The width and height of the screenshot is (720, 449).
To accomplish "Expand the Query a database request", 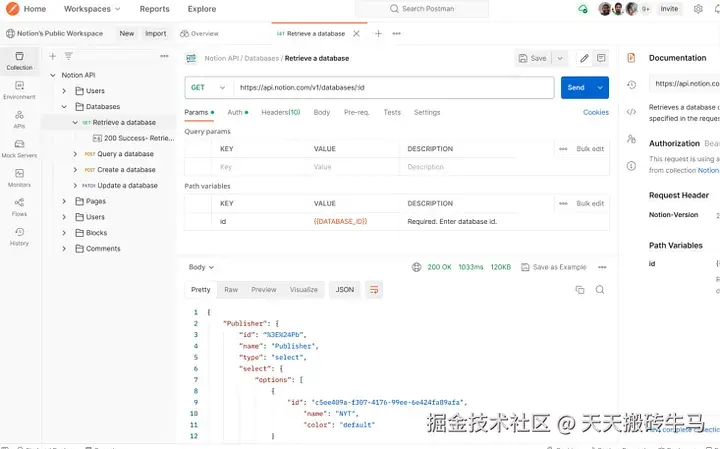I will [x=75, y=154].
